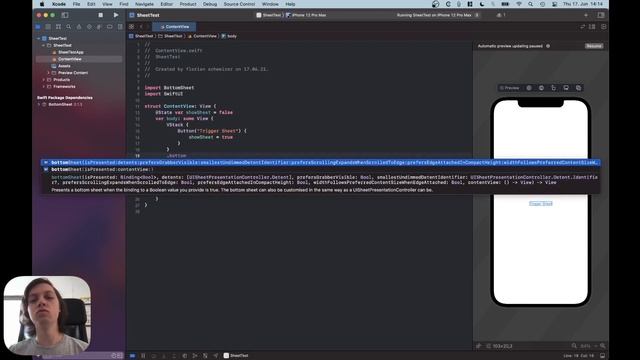The width and height of the screenshot is (640, 360).
Task: Click SheetTest project in the jump bar
Action: point(141,36)
